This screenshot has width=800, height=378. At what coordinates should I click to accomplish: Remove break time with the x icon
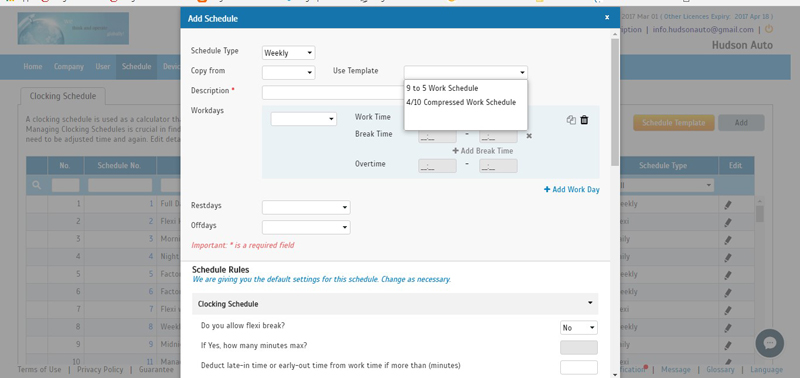coord(529,136)
